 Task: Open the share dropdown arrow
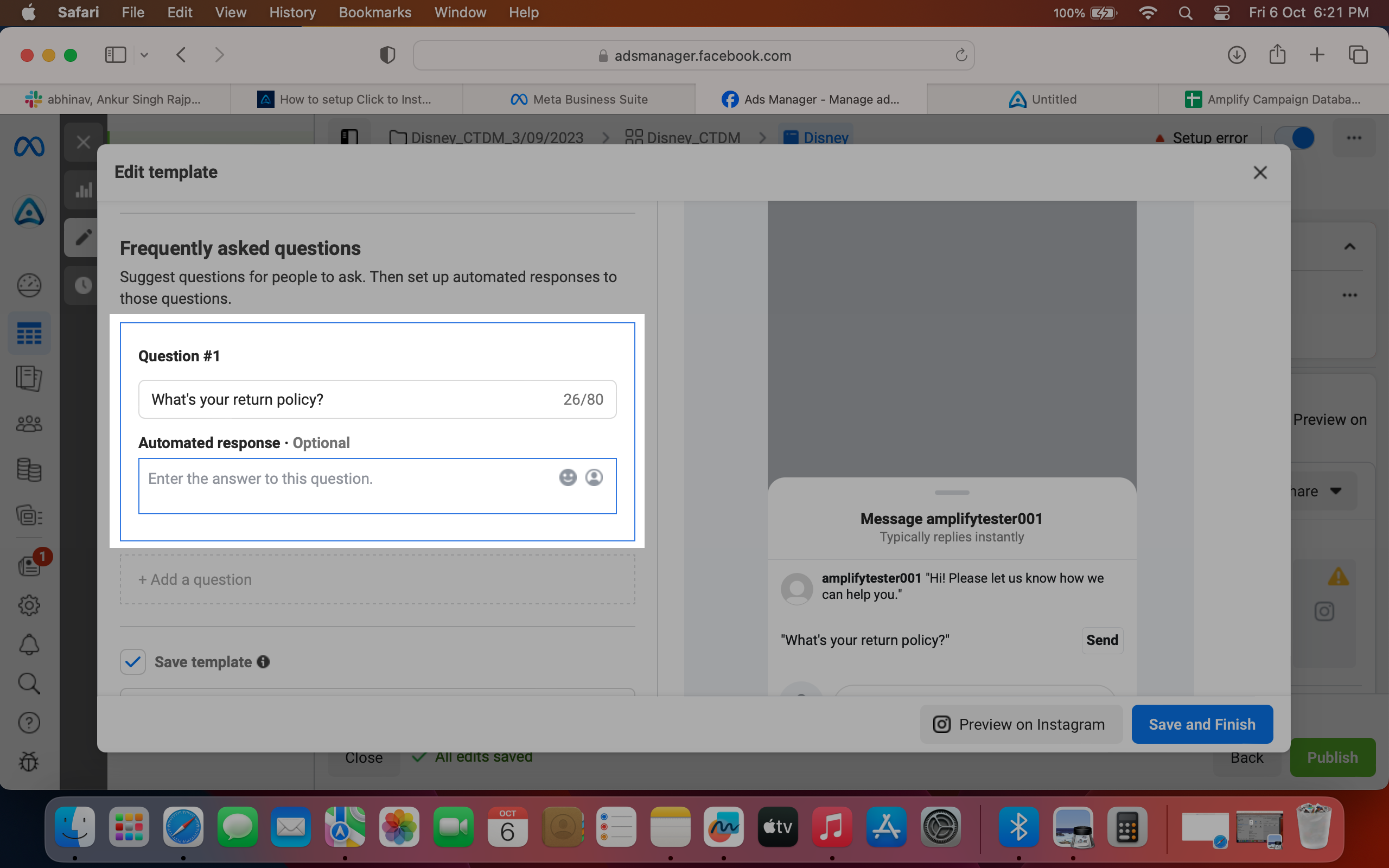pos(1336,491)
